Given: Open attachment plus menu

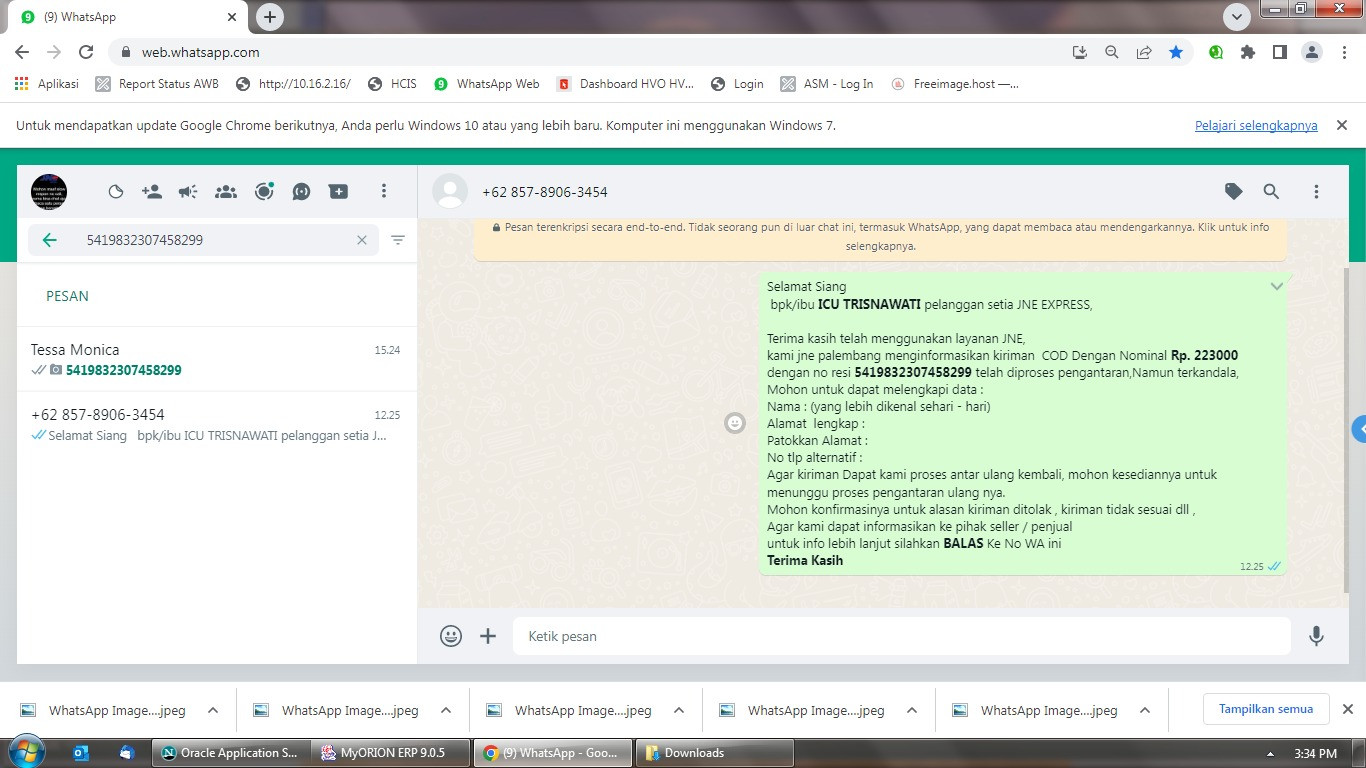Looking at the screenshot, I should pyautogui.click(x=488, y=636).
